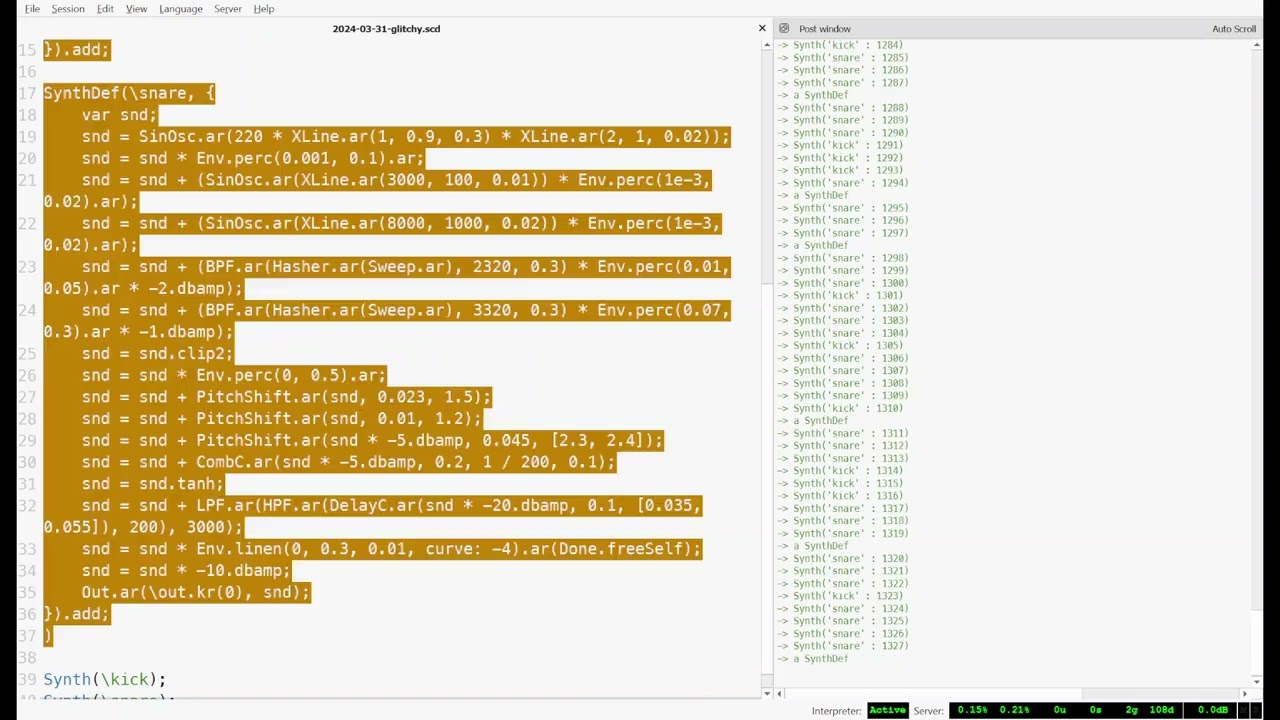
Task: Click line number 26 in the gutter
Action: pyautogui.click(x=26, y=376)
